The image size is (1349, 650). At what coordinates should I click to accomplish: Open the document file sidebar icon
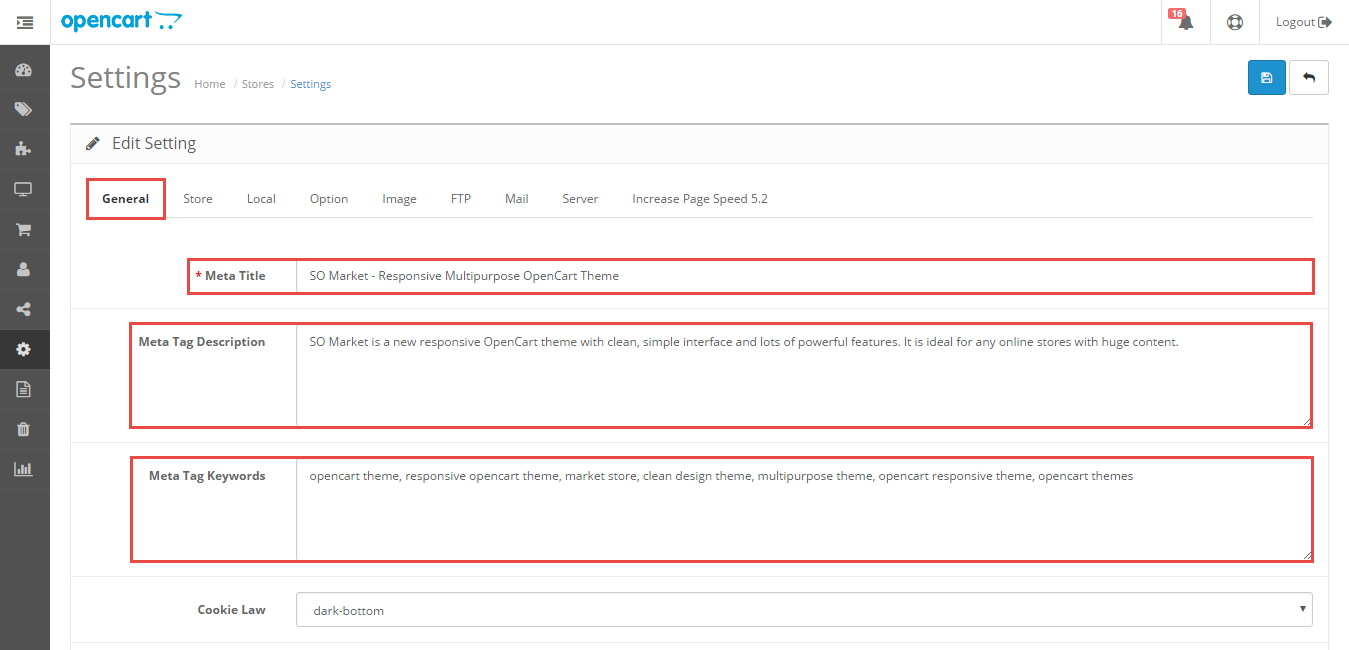24,389
